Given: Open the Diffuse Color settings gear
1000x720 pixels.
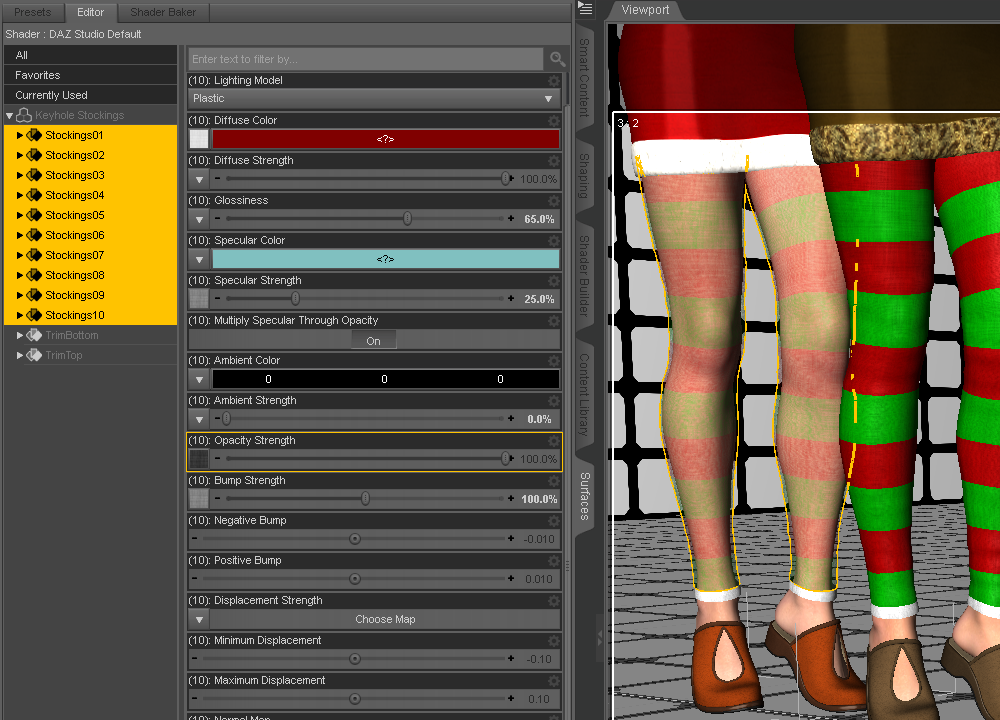Looking at the screenshot, I should point(554,121).
